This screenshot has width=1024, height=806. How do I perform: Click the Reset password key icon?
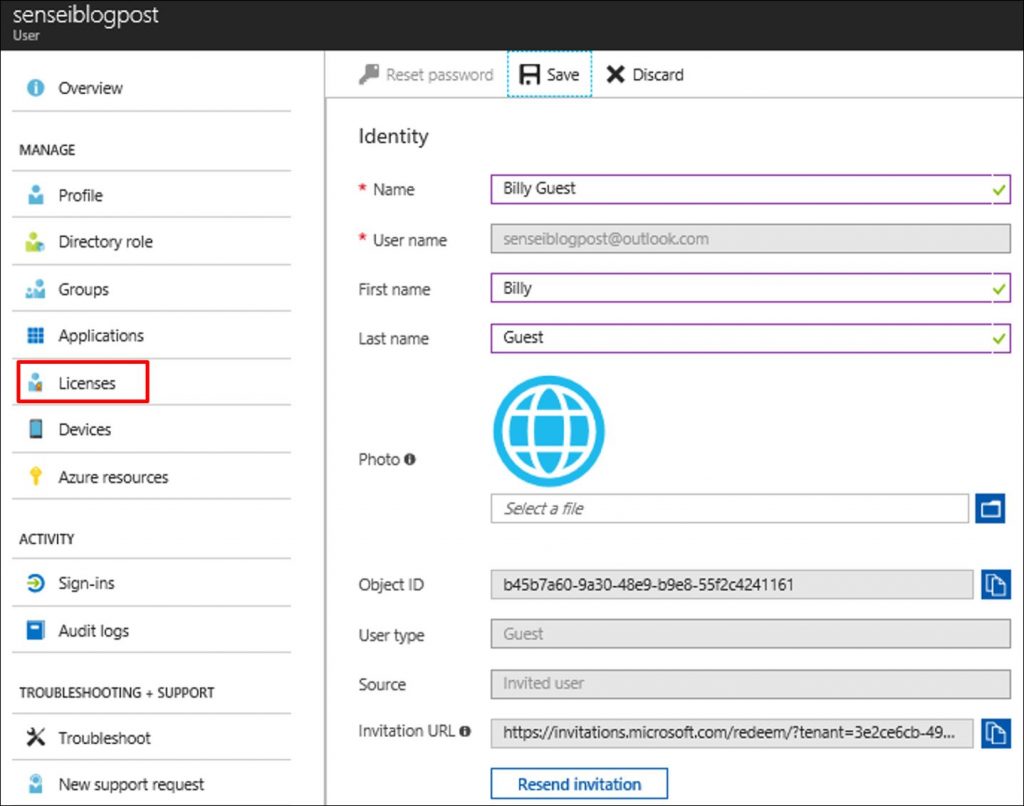[x=369, y=74]
